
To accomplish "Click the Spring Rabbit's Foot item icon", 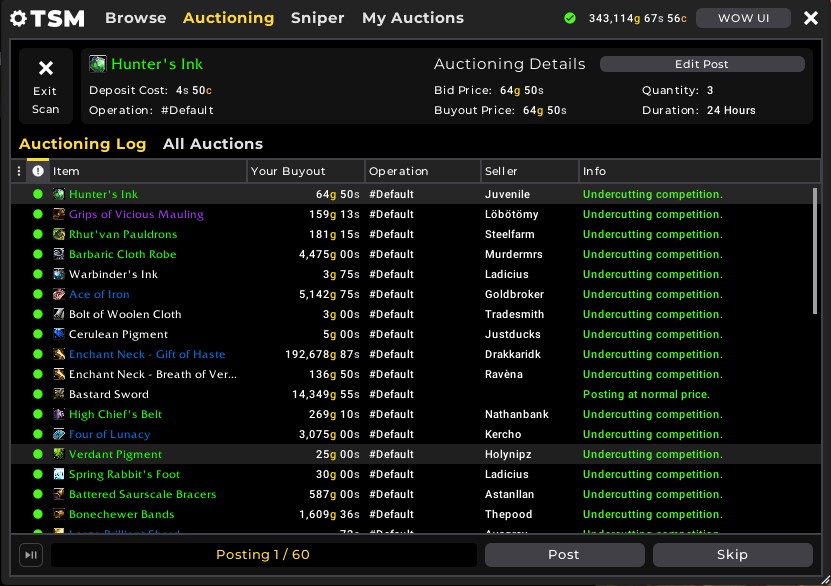I will coord(59,474).
